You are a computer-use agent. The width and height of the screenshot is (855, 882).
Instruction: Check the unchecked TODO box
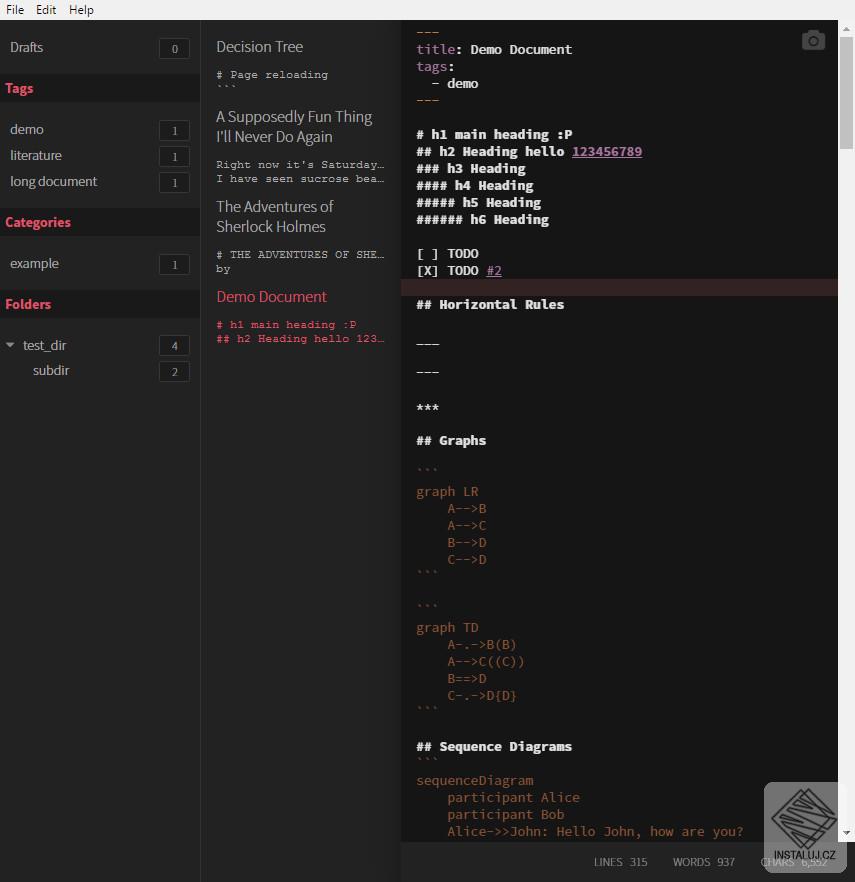coord(427,254)
